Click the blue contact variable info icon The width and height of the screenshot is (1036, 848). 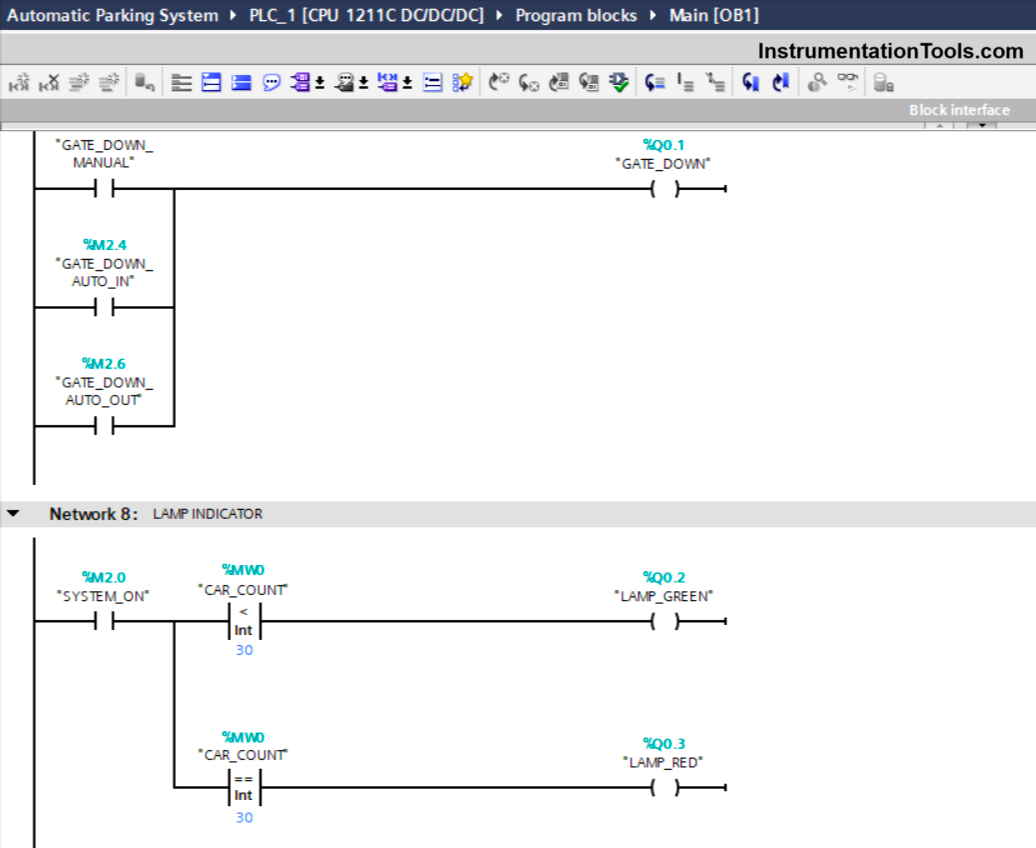[x=388, y=83]
